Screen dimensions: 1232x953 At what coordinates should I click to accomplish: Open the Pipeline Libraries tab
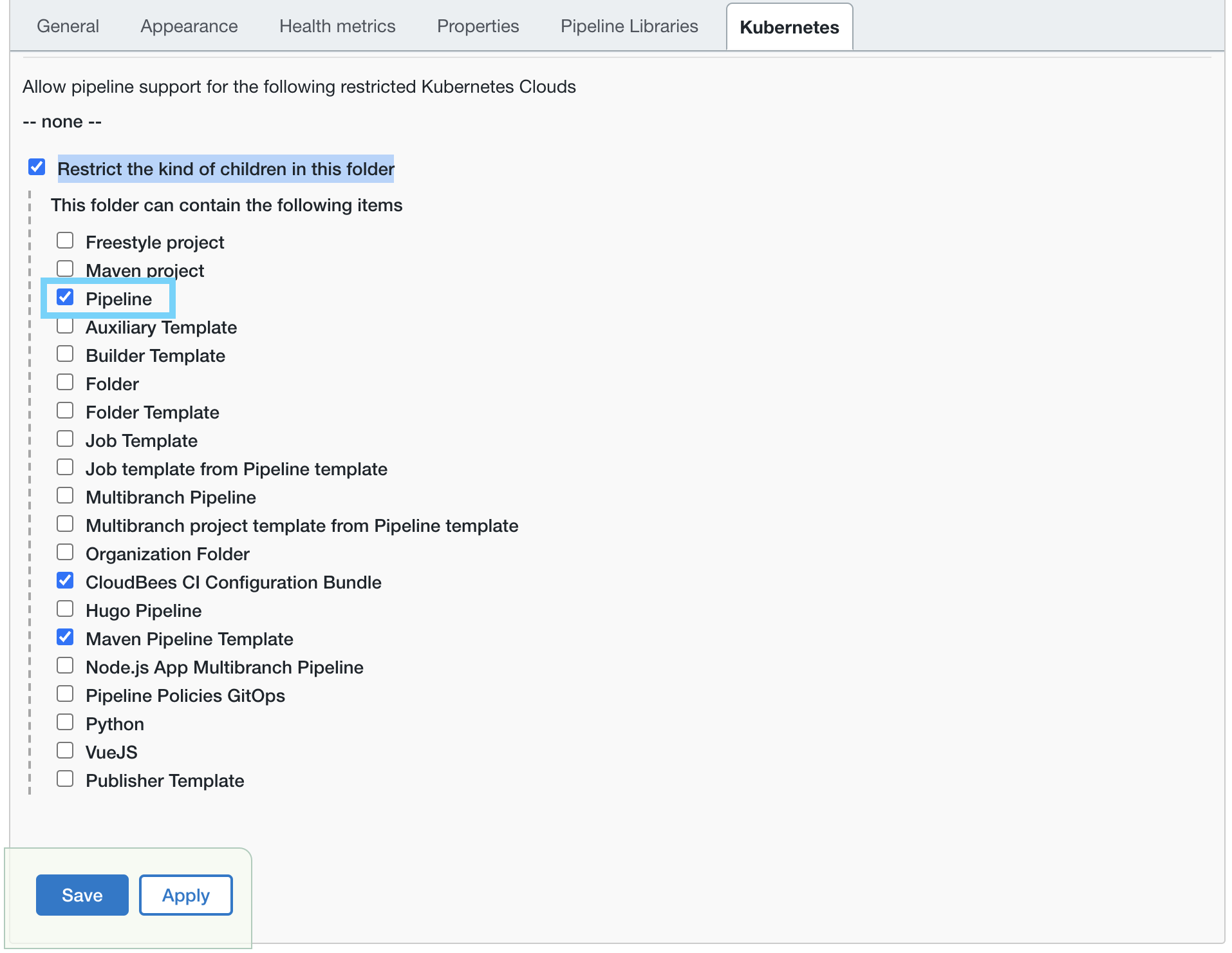pyautogui.click(x=629, y=26)
